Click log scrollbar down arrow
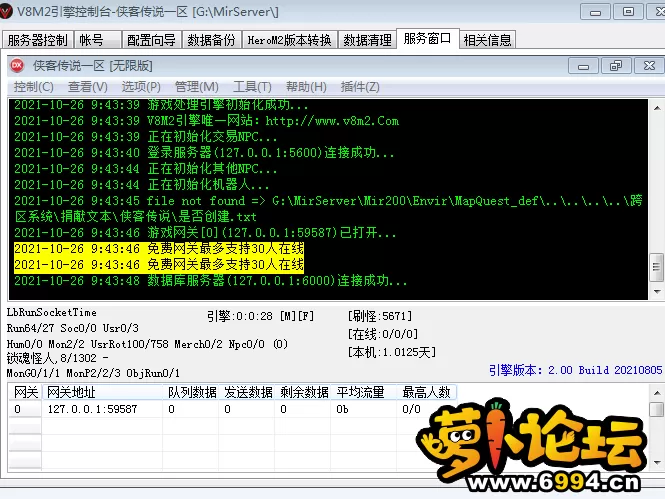Screen dimensions: 665x499 657,291
